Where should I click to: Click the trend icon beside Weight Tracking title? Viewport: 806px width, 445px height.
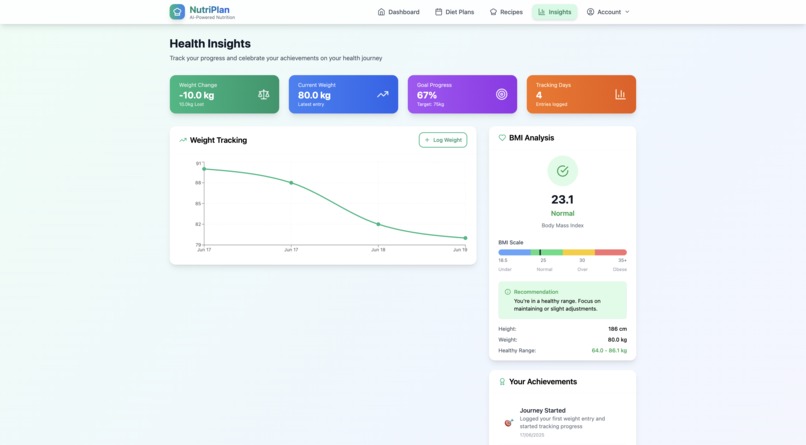(x=182, y=140)
